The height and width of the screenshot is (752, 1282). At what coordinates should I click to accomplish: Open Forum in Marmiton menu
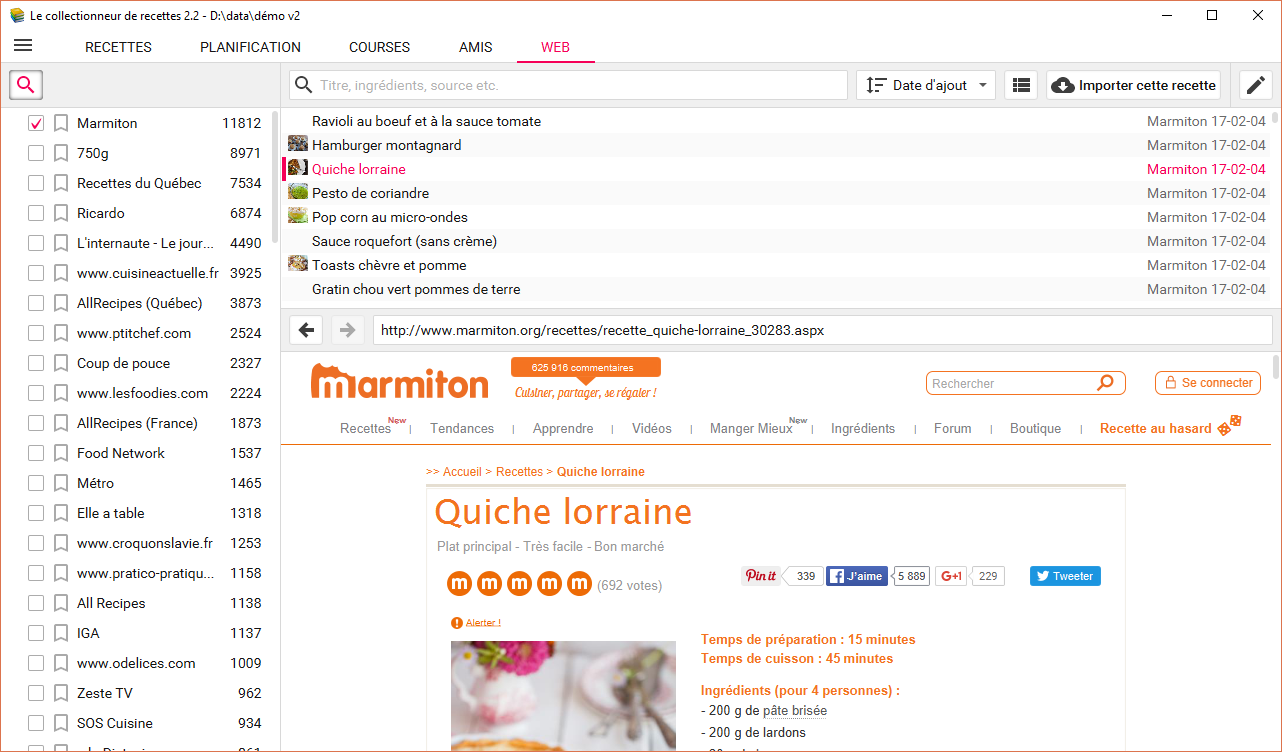pyautogui.click(x=953, y=428)
